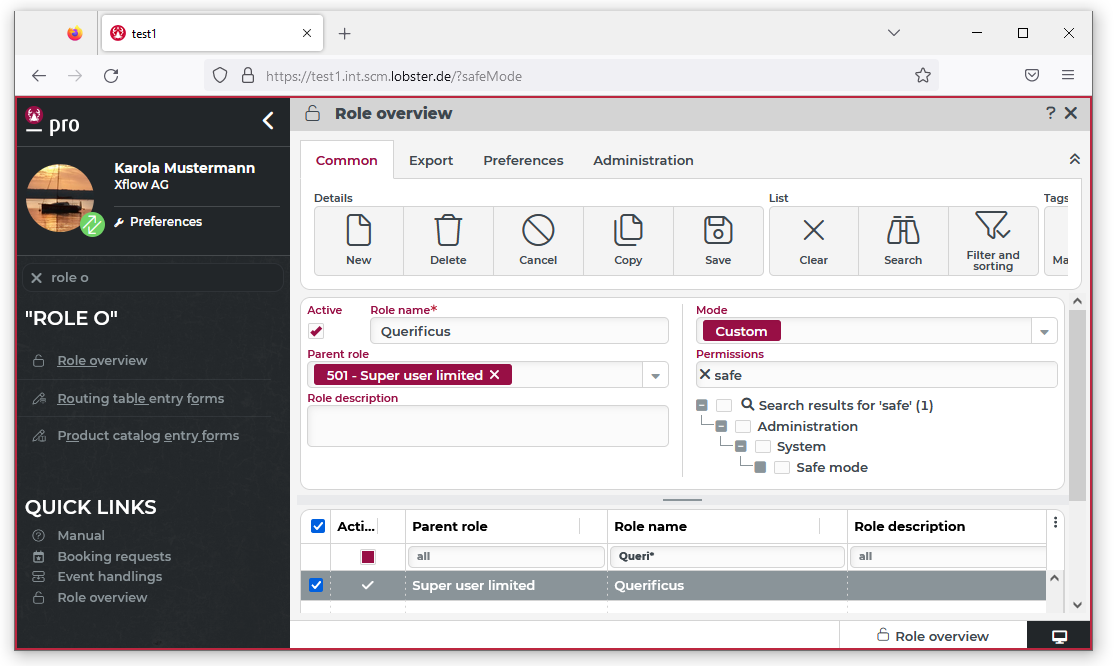Open Manual quick link
The height and width of the screenshot is (666, 1114).
tap(81, 535)
